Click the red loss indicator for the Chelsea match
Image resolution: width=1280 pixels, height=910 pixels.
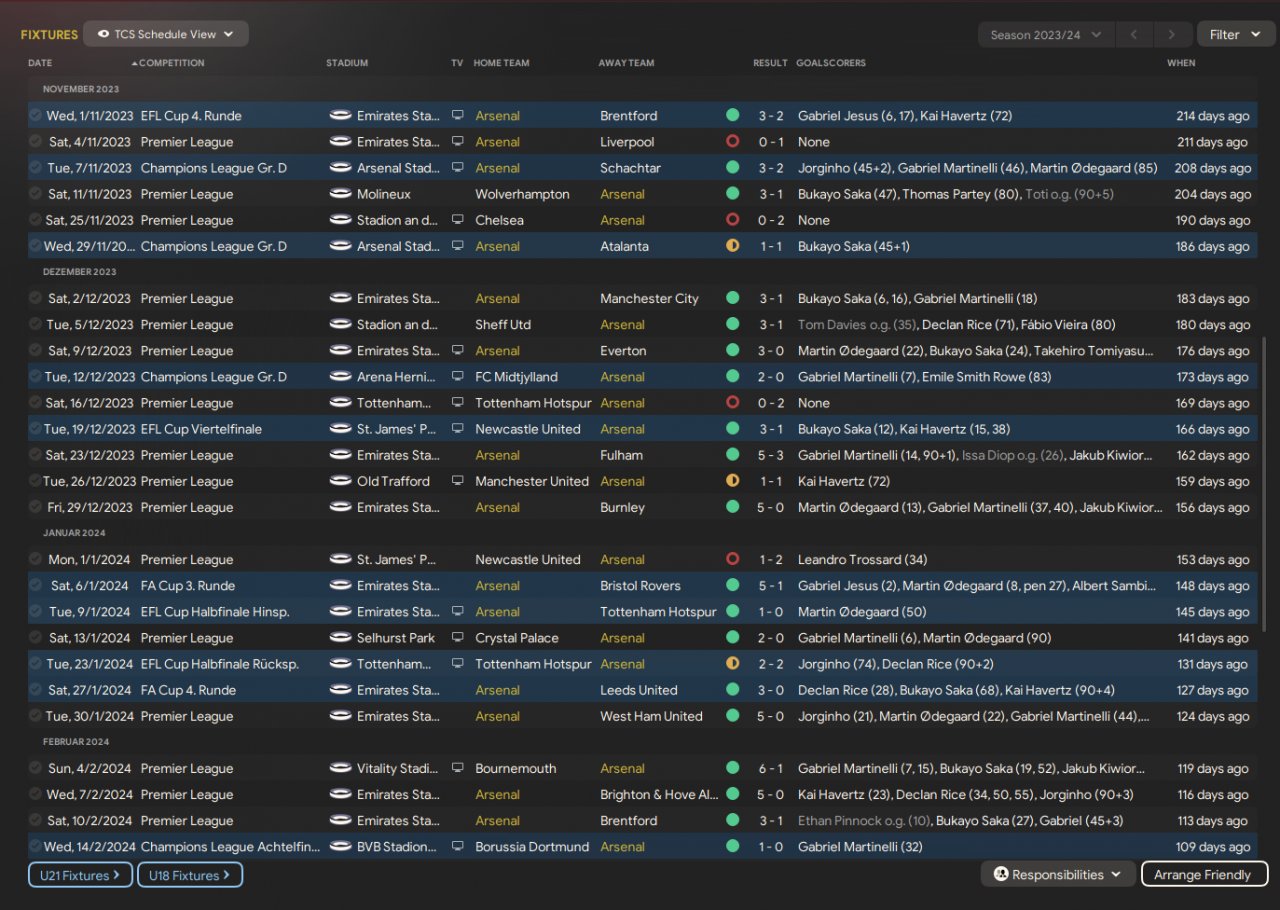(x=733, y=220)
